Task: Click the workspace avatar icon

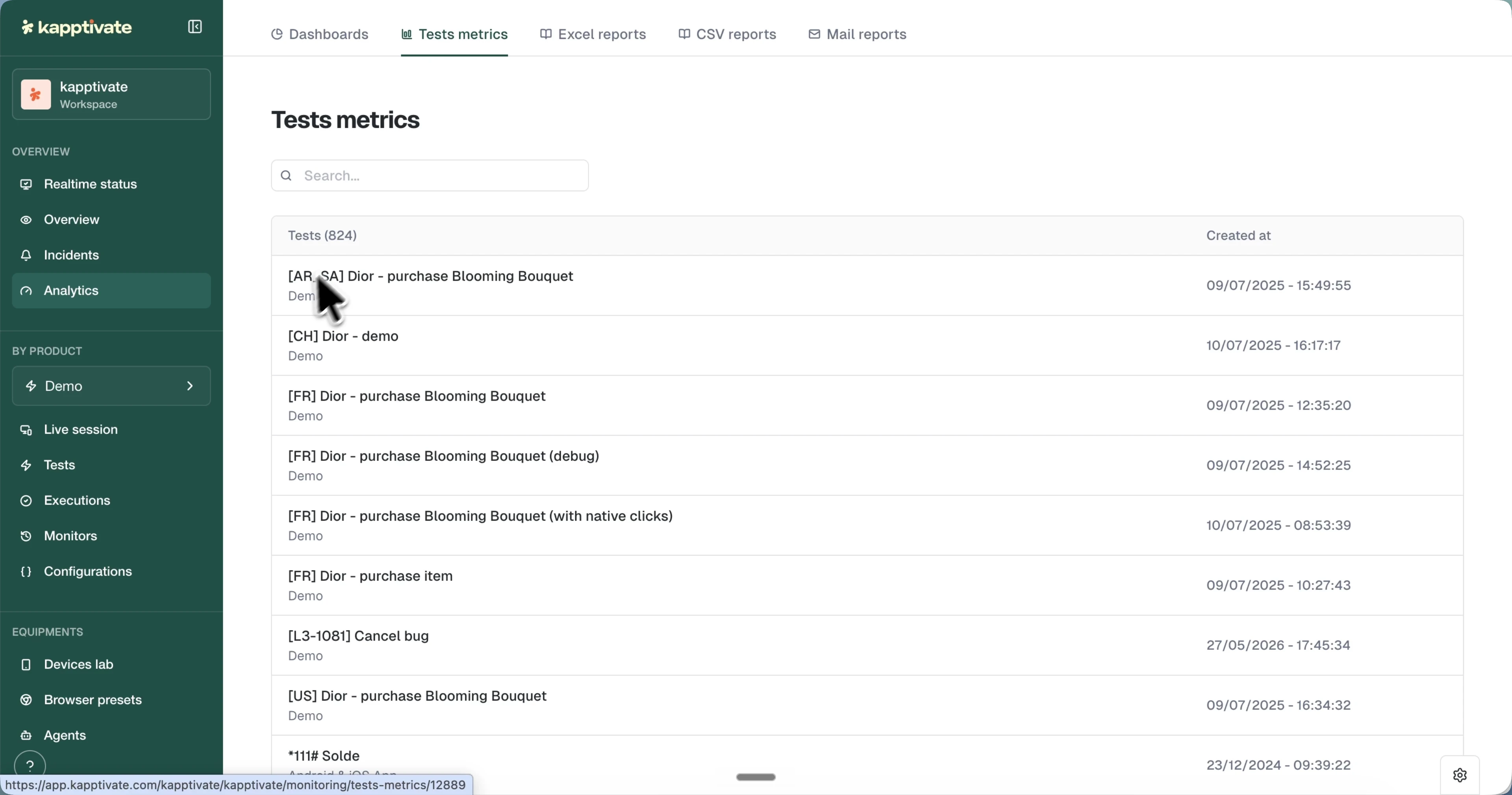Action: click(36, 94)
